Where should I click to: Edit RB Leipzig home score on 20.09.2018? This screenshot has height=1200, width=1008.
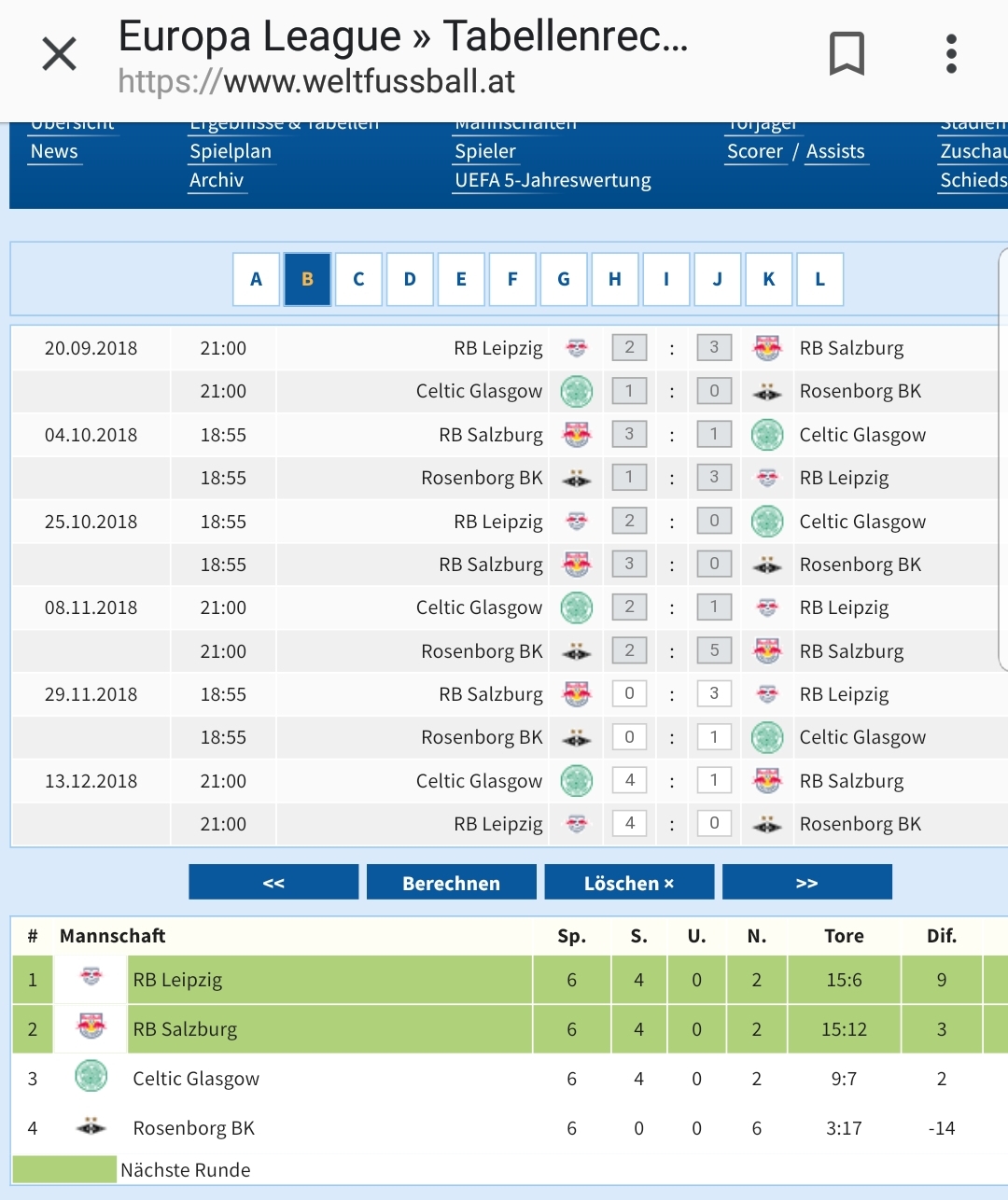630,348
